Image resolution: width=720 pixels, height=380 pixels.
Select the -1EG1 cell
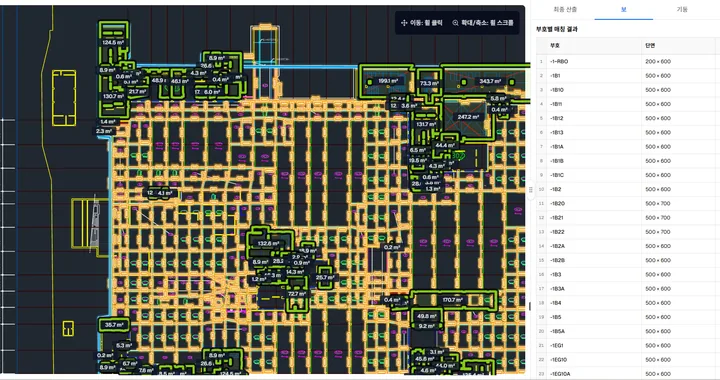(x=593, y=346)
